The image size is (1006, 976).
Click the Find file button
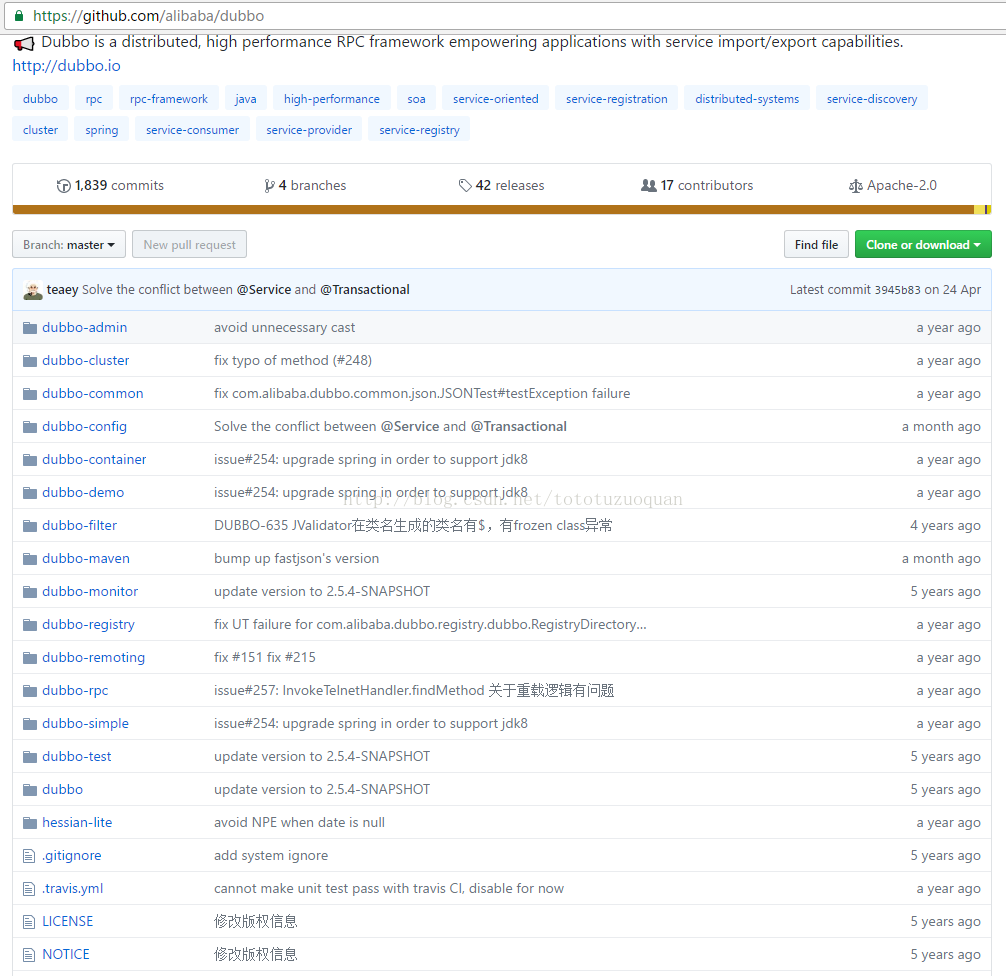click(816, 244)
